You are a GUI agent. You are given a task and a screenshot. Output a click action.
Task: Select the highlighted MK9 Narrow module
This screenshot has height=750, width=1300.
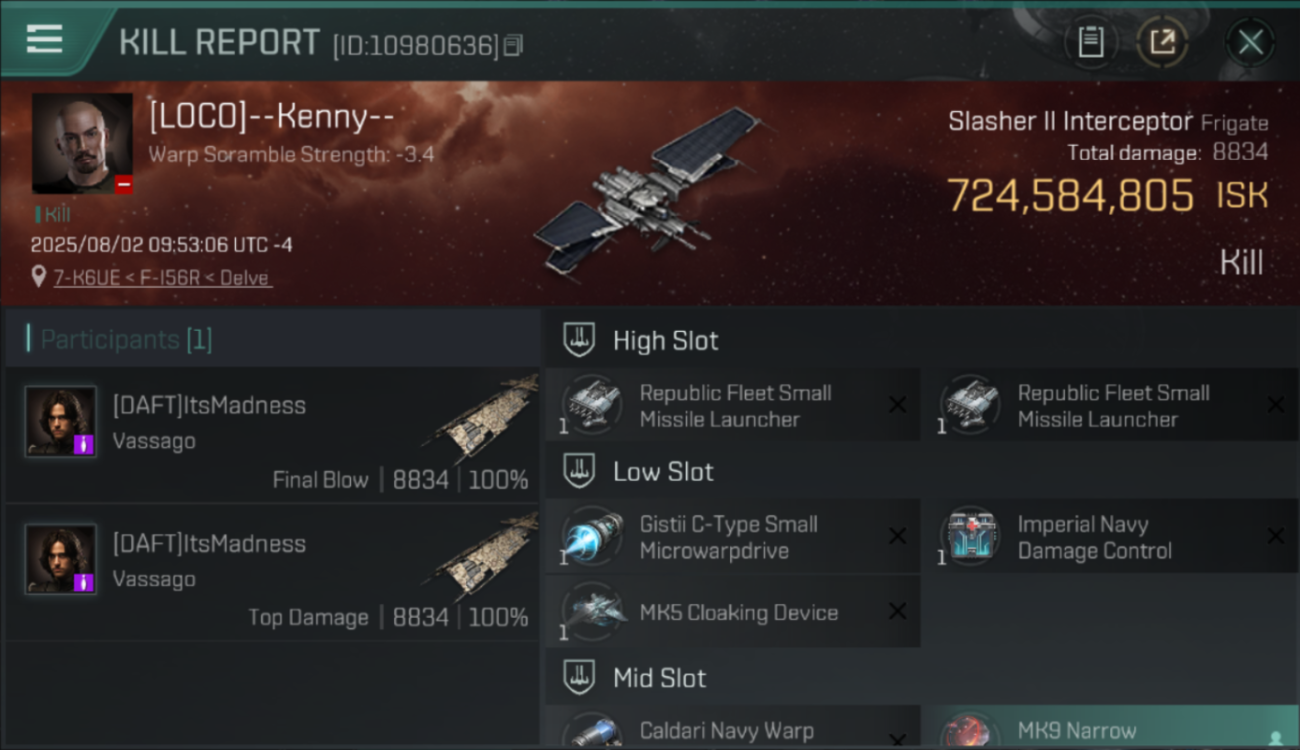tap(1111, 726)
